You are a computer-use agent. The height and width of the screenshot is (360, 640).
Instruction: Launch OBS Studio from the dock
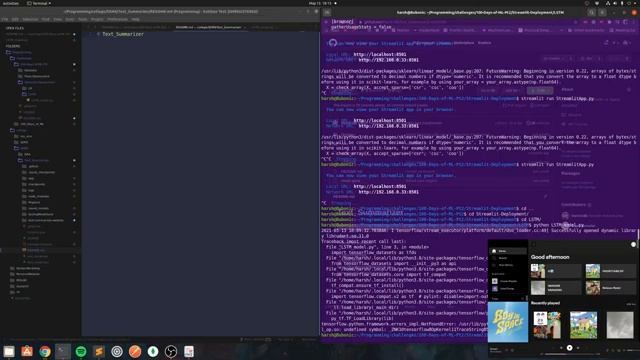tap(171, 351)
